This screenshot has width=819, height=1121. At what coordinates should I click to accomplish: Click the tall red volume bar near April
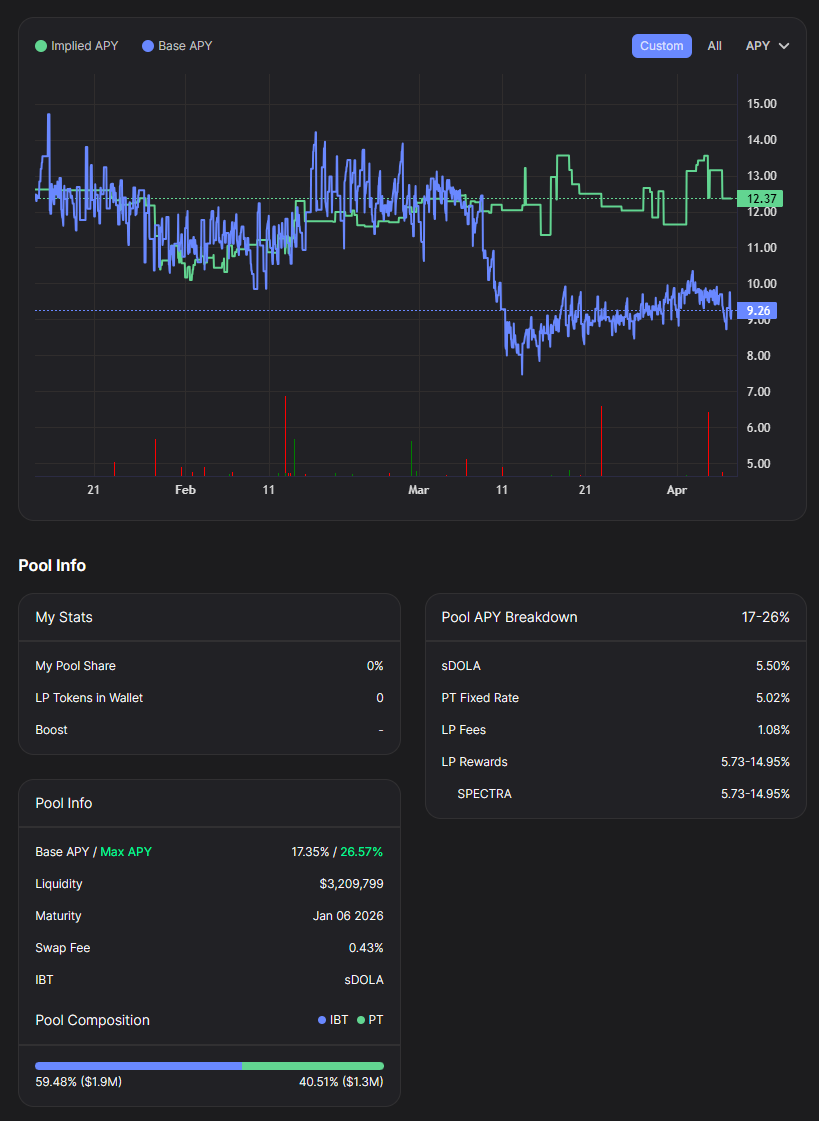point(708,443)
